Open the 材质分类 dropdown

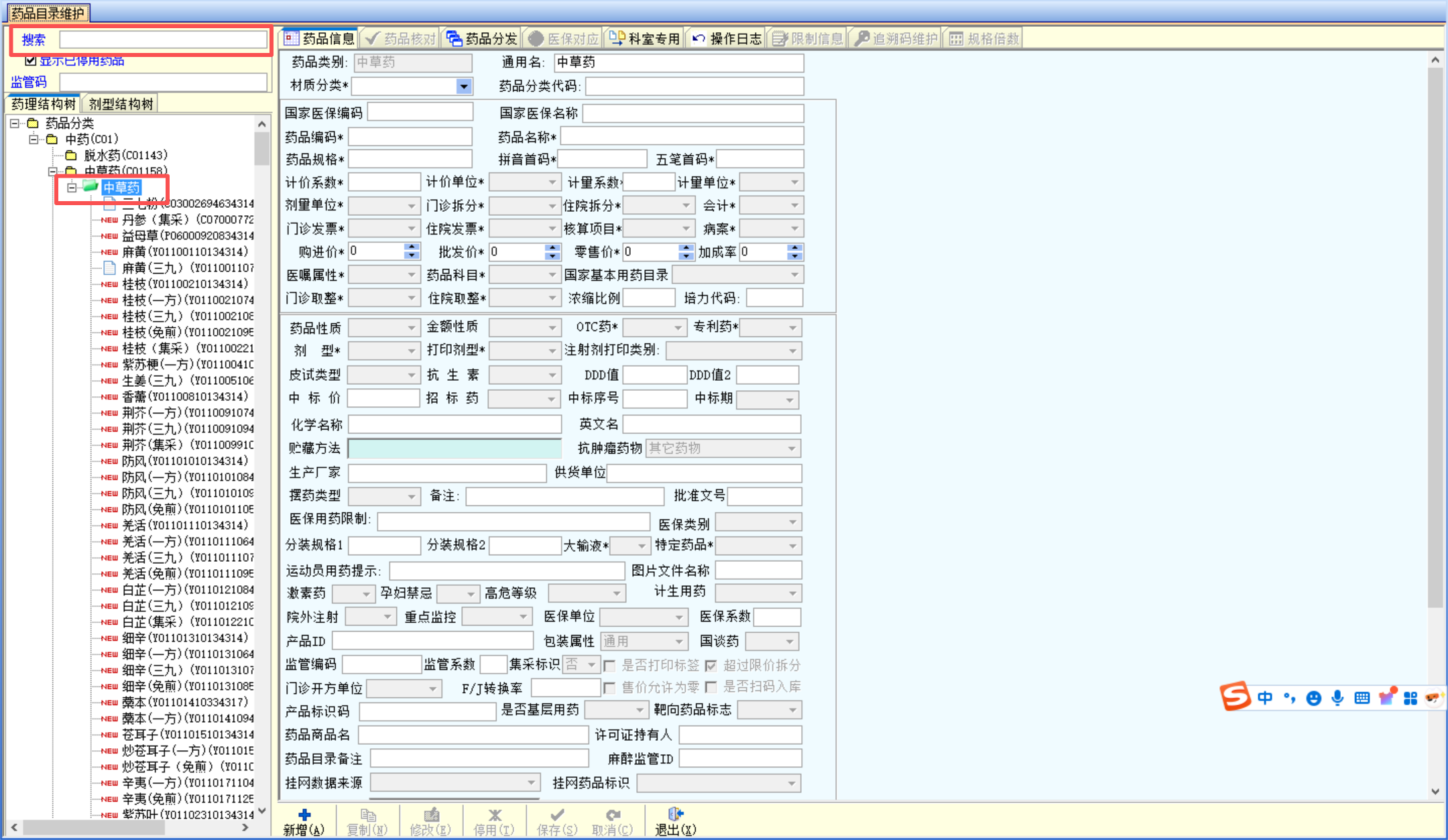pos(463,86)
